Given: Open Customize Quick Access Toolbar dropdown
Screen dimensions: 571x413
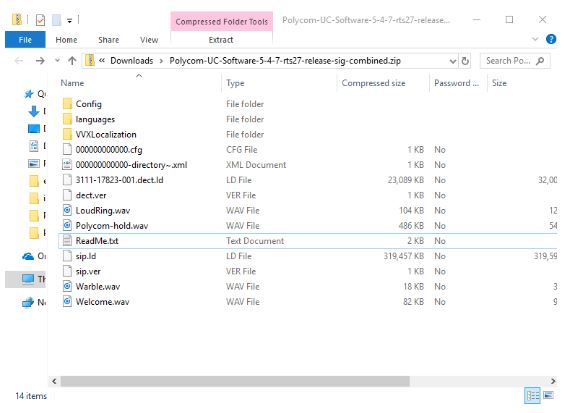Looking at the screenshot, I should (x=70, y=21).
